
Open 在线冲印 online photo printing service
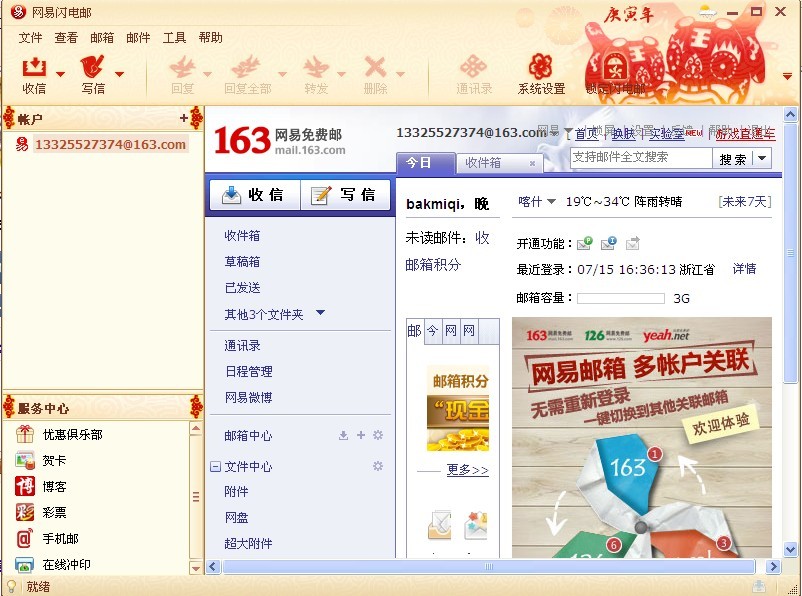click(25, 564)
